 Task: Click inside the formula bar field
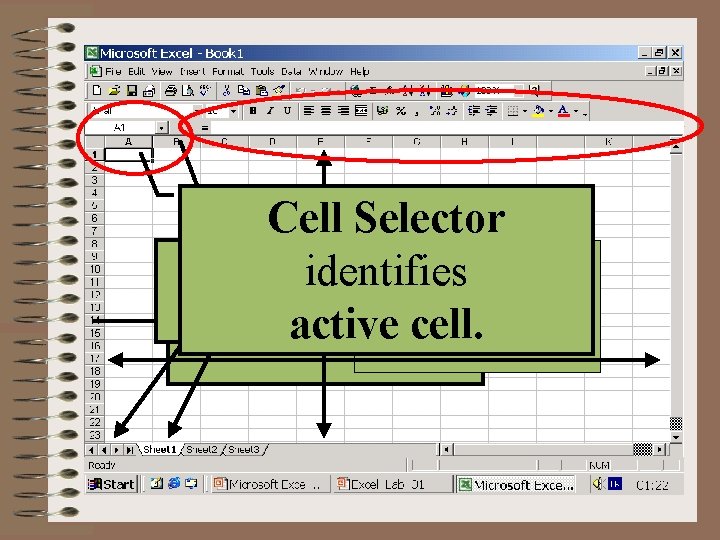point(445,128)
